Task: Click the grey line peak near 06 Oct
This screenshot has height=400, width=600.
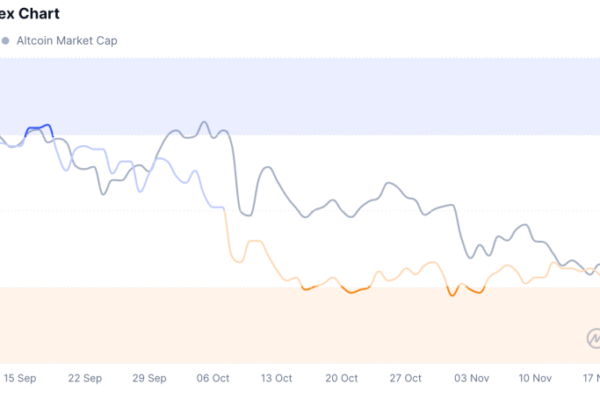Action: pyautogui.click(x=204, y=124)
